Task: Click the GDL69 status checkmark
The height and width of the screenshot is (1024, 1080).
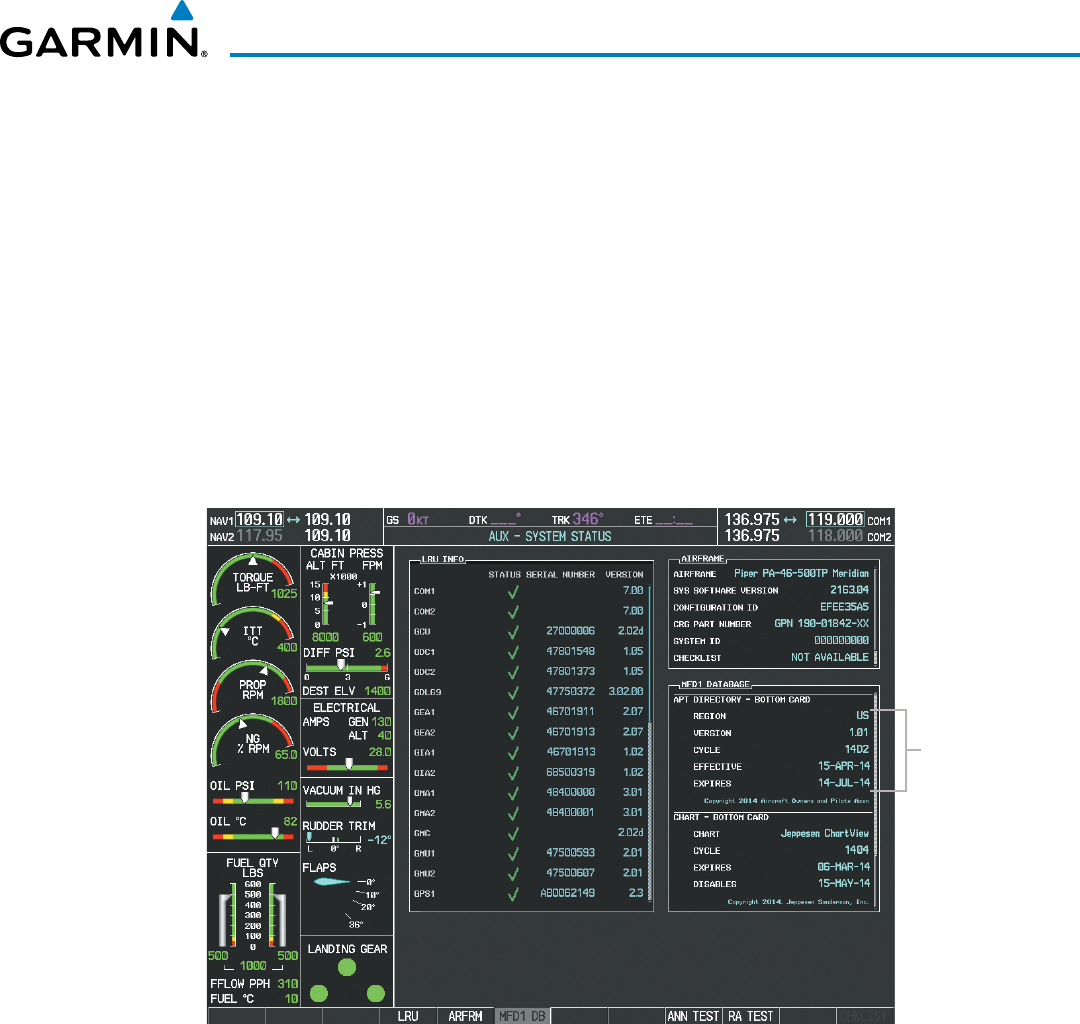Action: 513,692
